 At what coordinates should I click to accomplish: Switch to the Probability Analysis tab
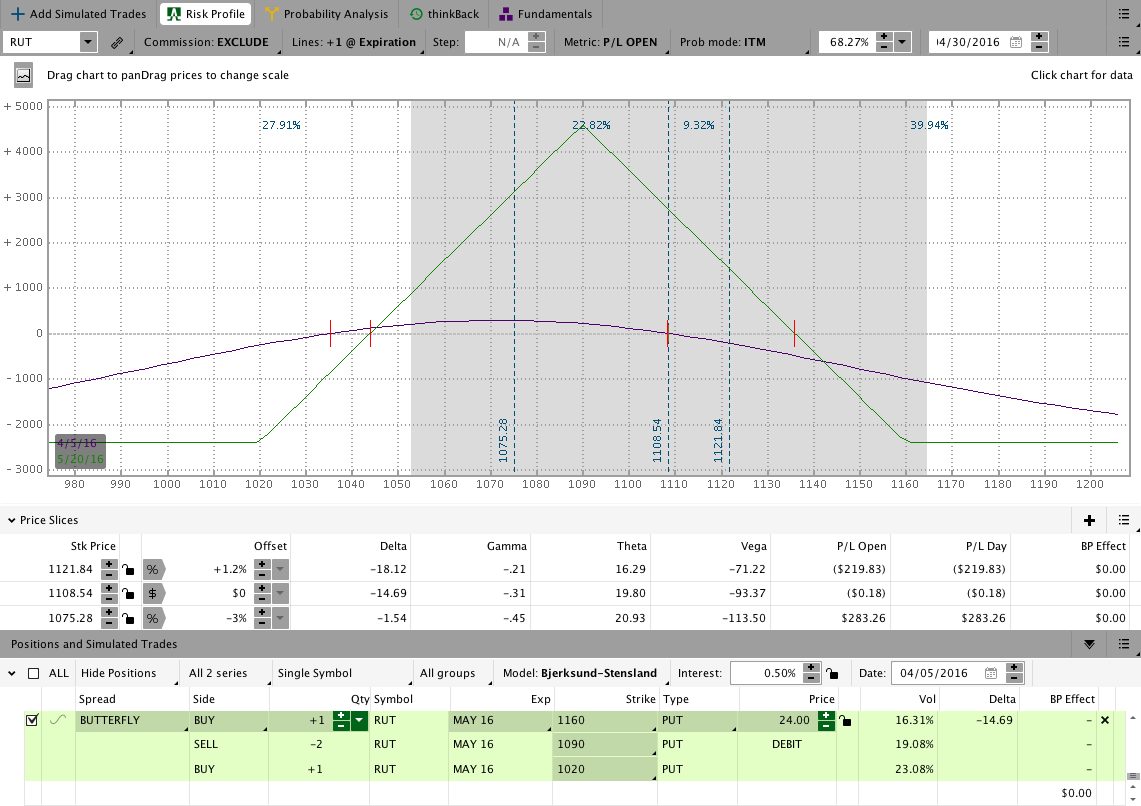coord(327,14)
